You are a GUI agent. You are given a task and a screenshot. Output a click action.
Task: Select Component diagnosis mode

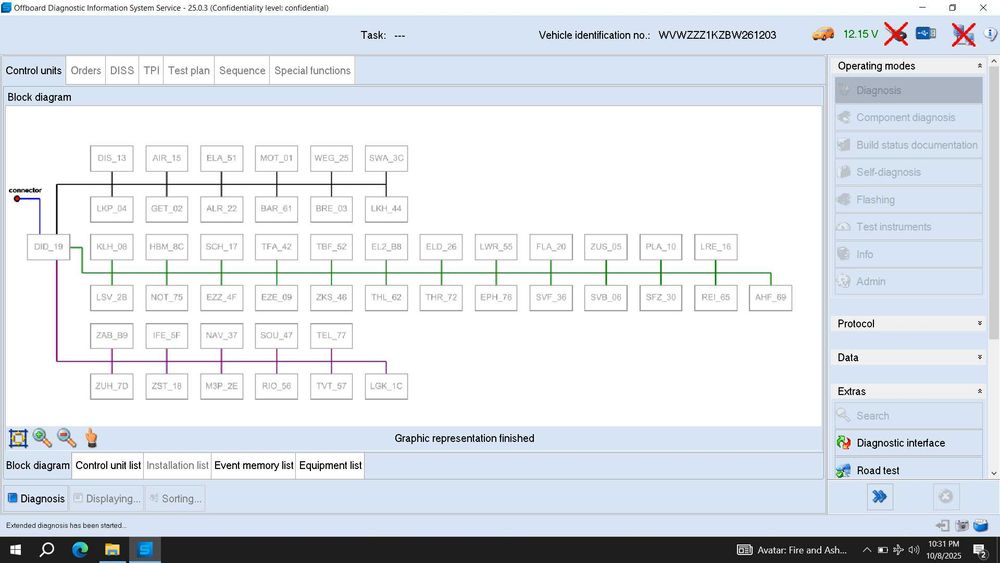tap(908, 117)
